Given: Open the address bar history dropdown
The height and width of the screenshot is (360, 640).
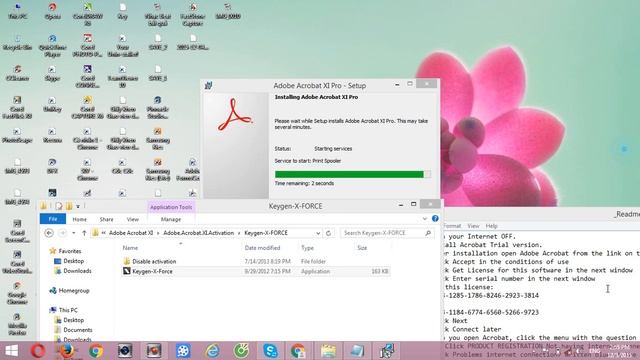Looking at the screenshot, I should coord(318,233).
